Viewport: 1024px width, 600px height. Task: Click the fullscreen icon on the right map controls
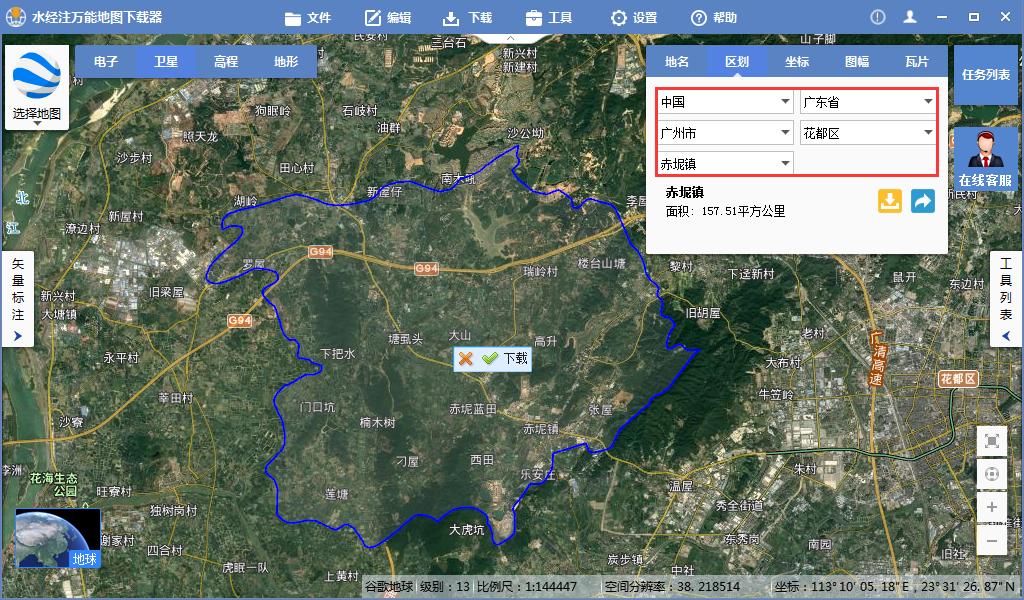[991, 440]
